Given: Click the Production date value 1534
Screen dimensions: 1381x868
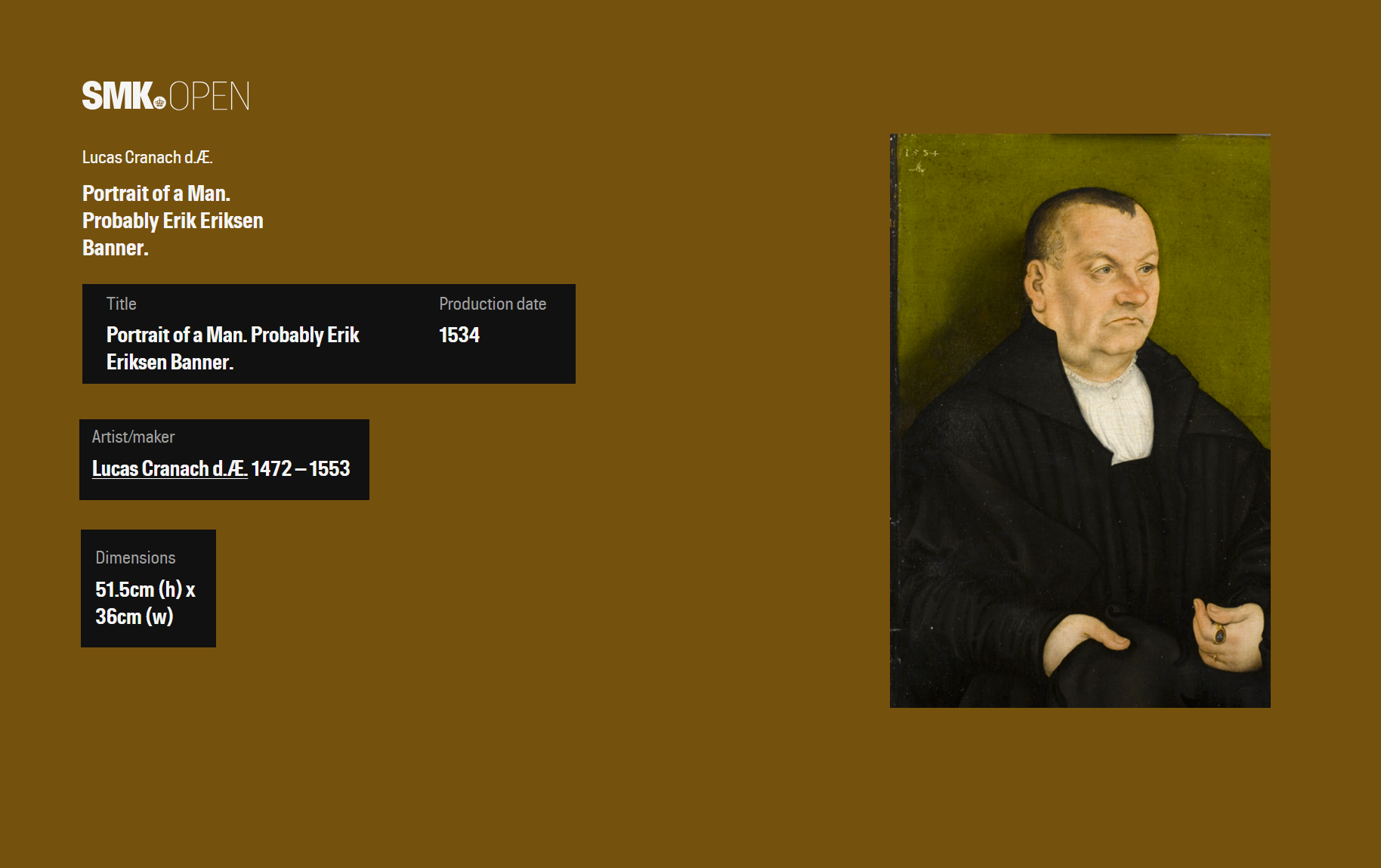Looking at the screenshot, I should 459,335.
